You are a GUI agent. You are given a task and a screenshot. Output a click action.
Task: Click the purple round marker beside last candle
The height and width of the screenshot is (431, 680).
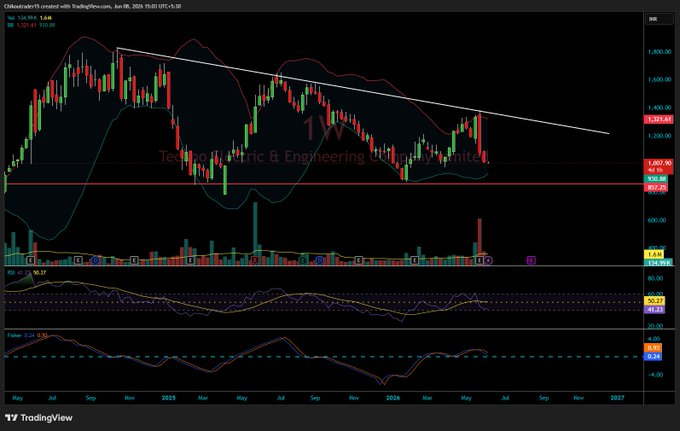point(488,261)
